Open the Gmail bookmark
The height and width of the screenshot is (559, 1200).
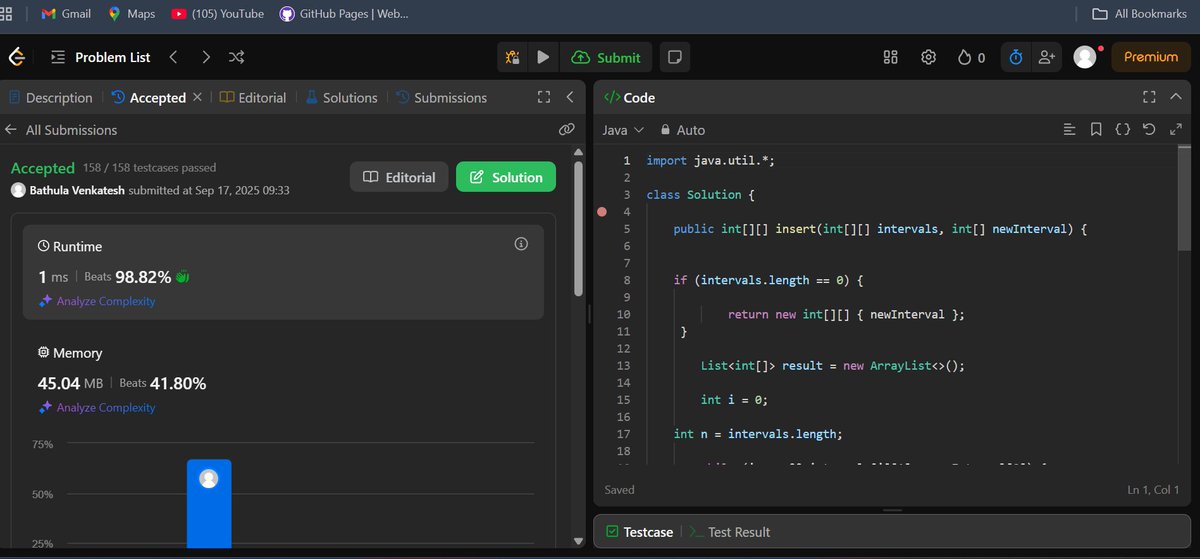pos(66,14)
